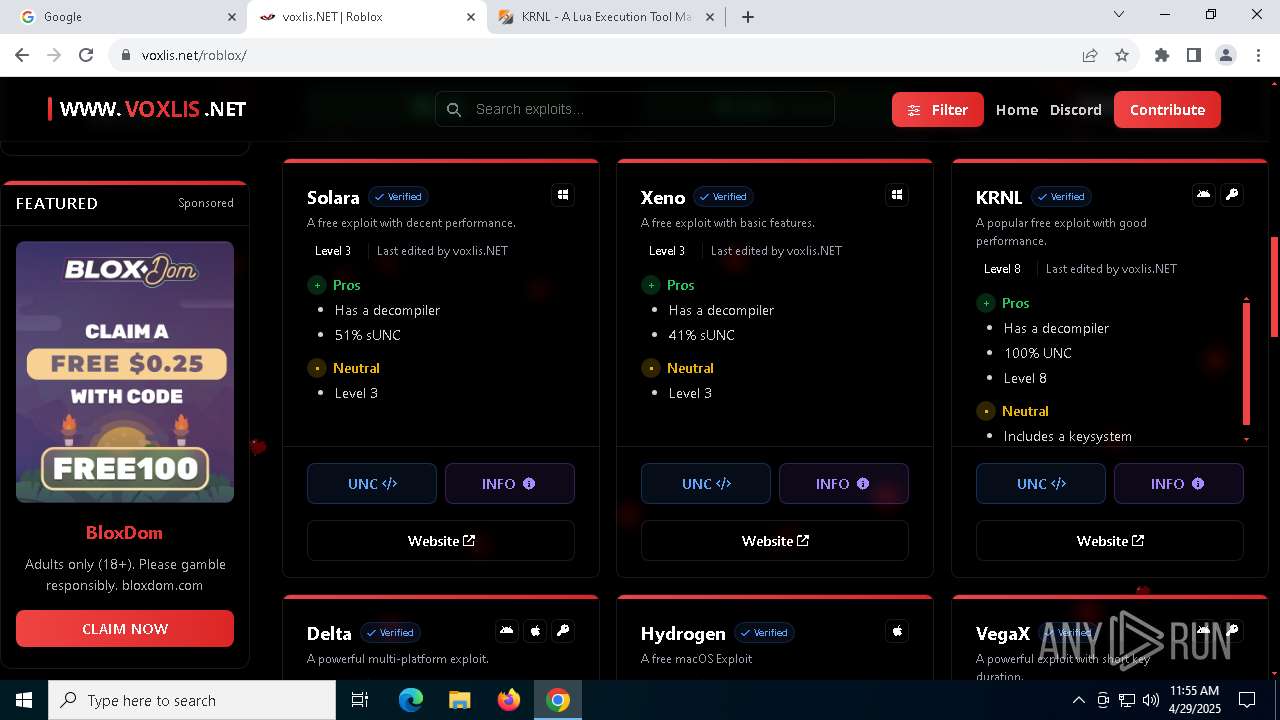Screen dimensions: 1280x720
Task: Open the Chrome profile avatar
Action: (1226, 55)
